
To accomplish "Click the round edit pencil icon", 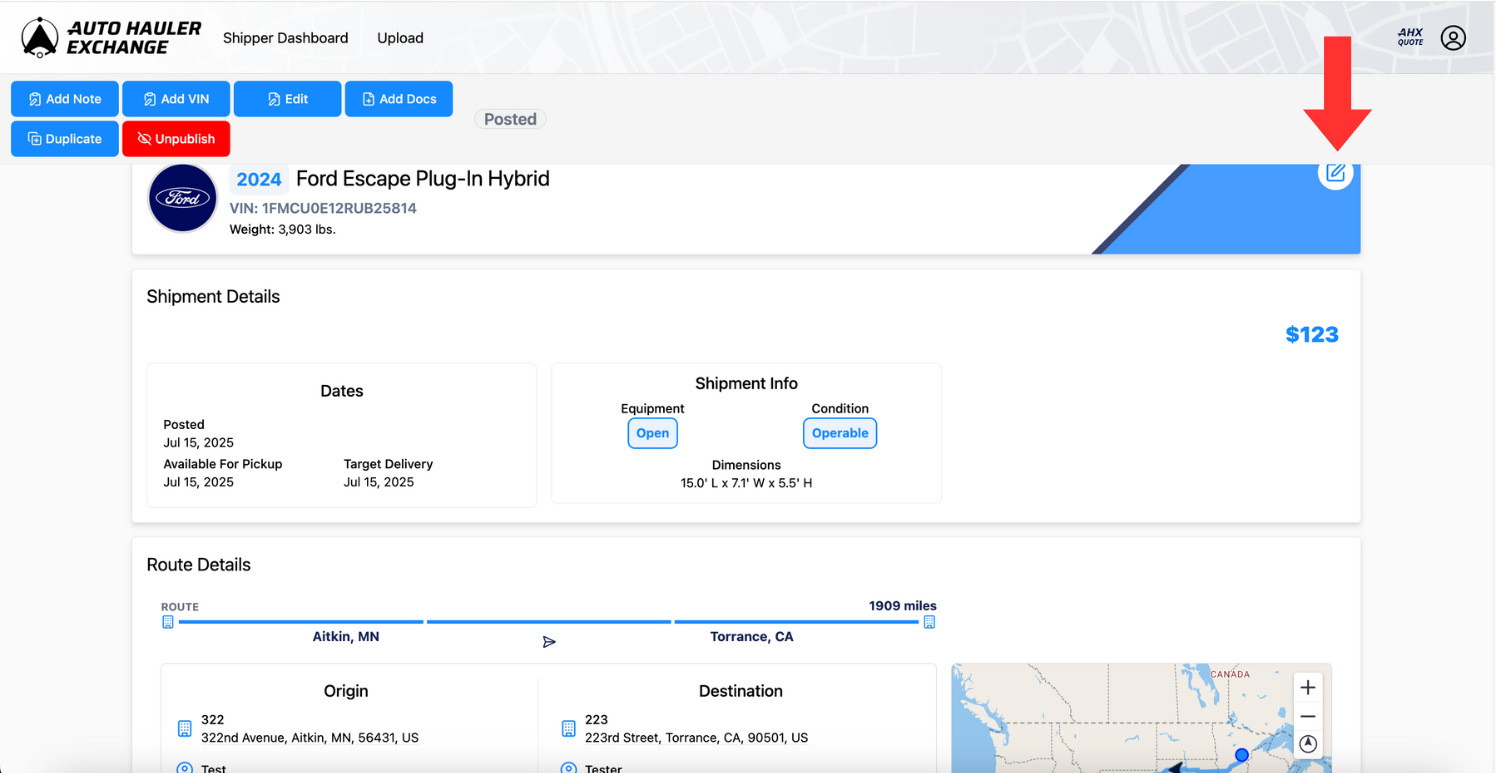I will tap(1335, 172).
